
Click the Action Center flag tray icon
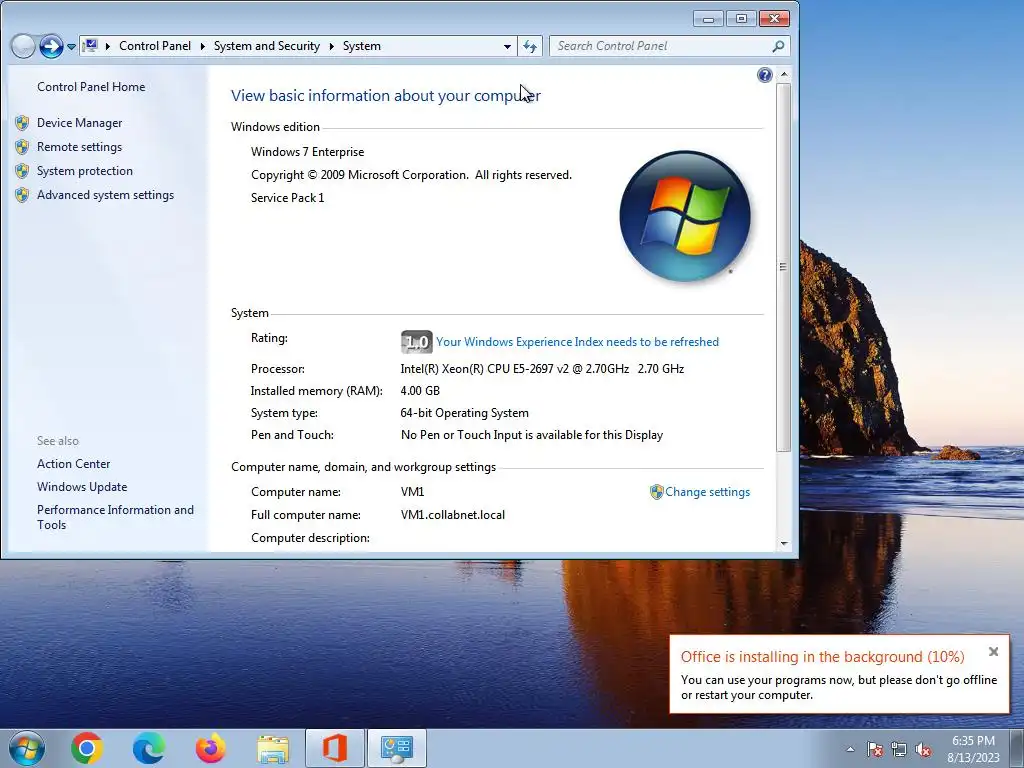[875, 749]
